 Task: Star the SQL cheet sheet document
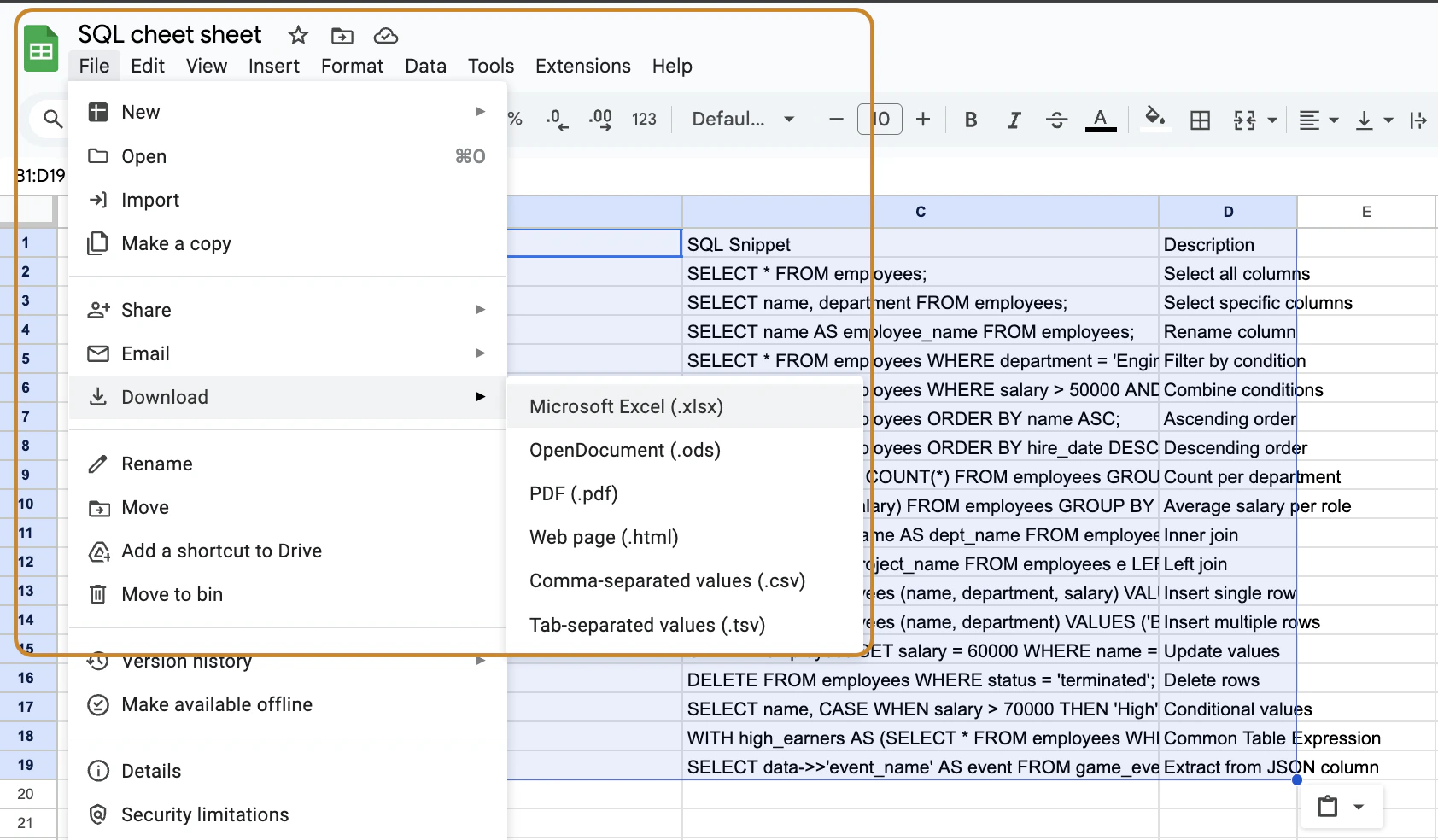click(x=298, y=35)
